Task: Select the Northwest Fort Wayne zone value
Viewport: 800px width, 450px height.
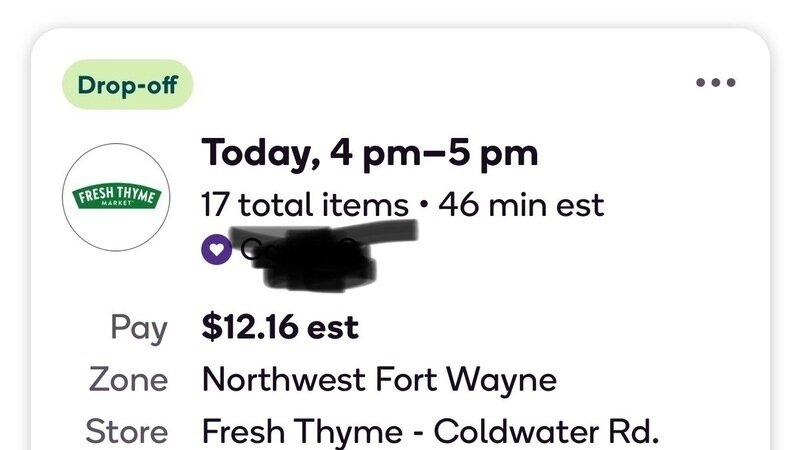Action: [379, 380]
